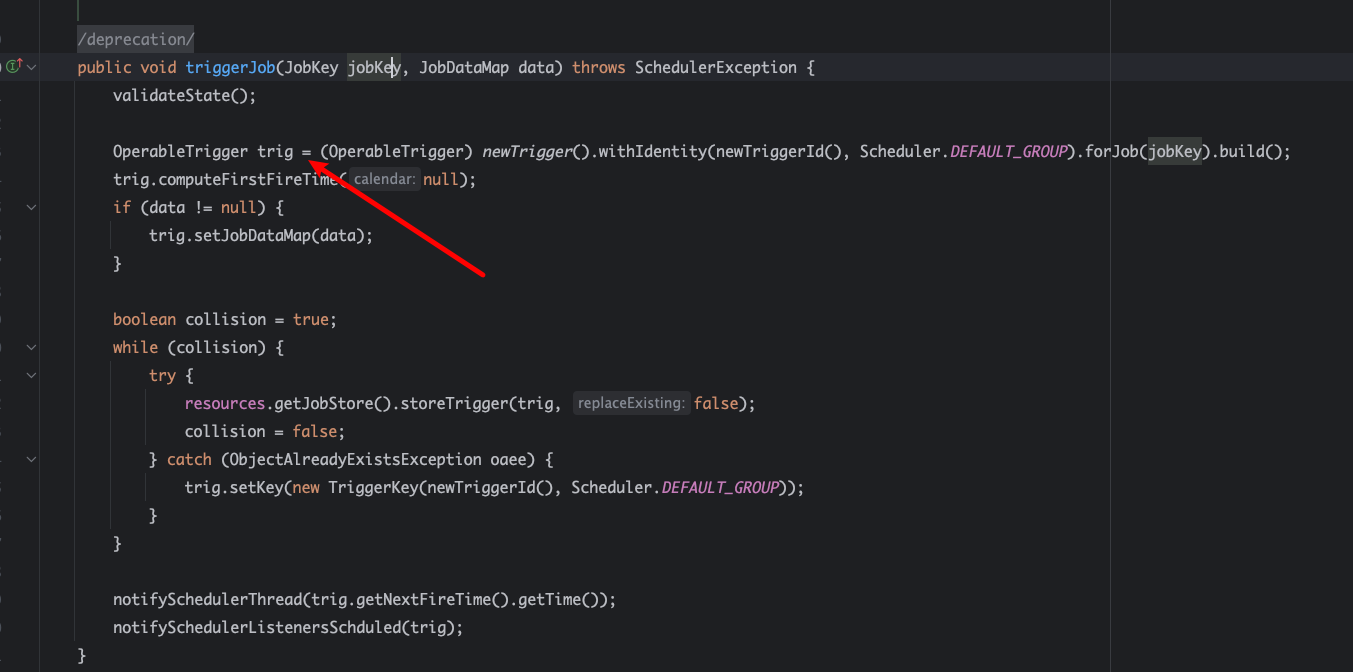Click the folded /deprecation/ comment
The height and width of the screenshot is (672, 1353).
[136, 39]
